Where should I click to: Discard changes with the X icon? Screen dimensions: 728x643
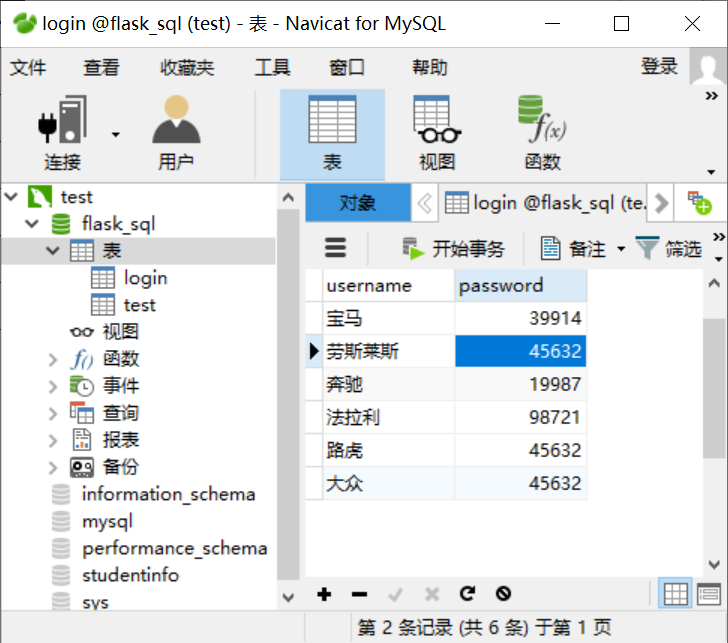click(x=432, y=594)
